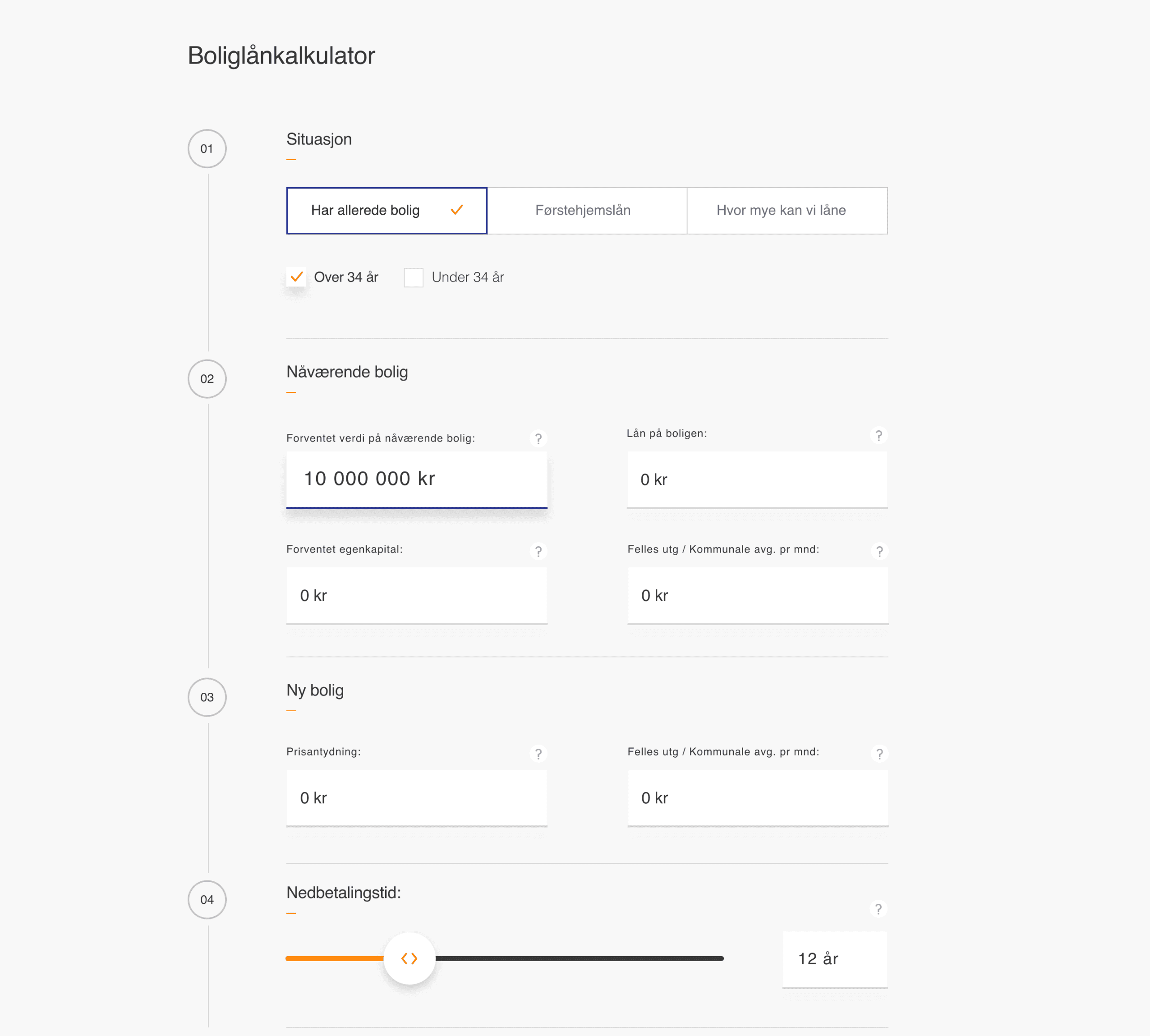Click the Prisantydning input field
Image resolution: width=1150 pixels, height=1036 pixels.
417,797
